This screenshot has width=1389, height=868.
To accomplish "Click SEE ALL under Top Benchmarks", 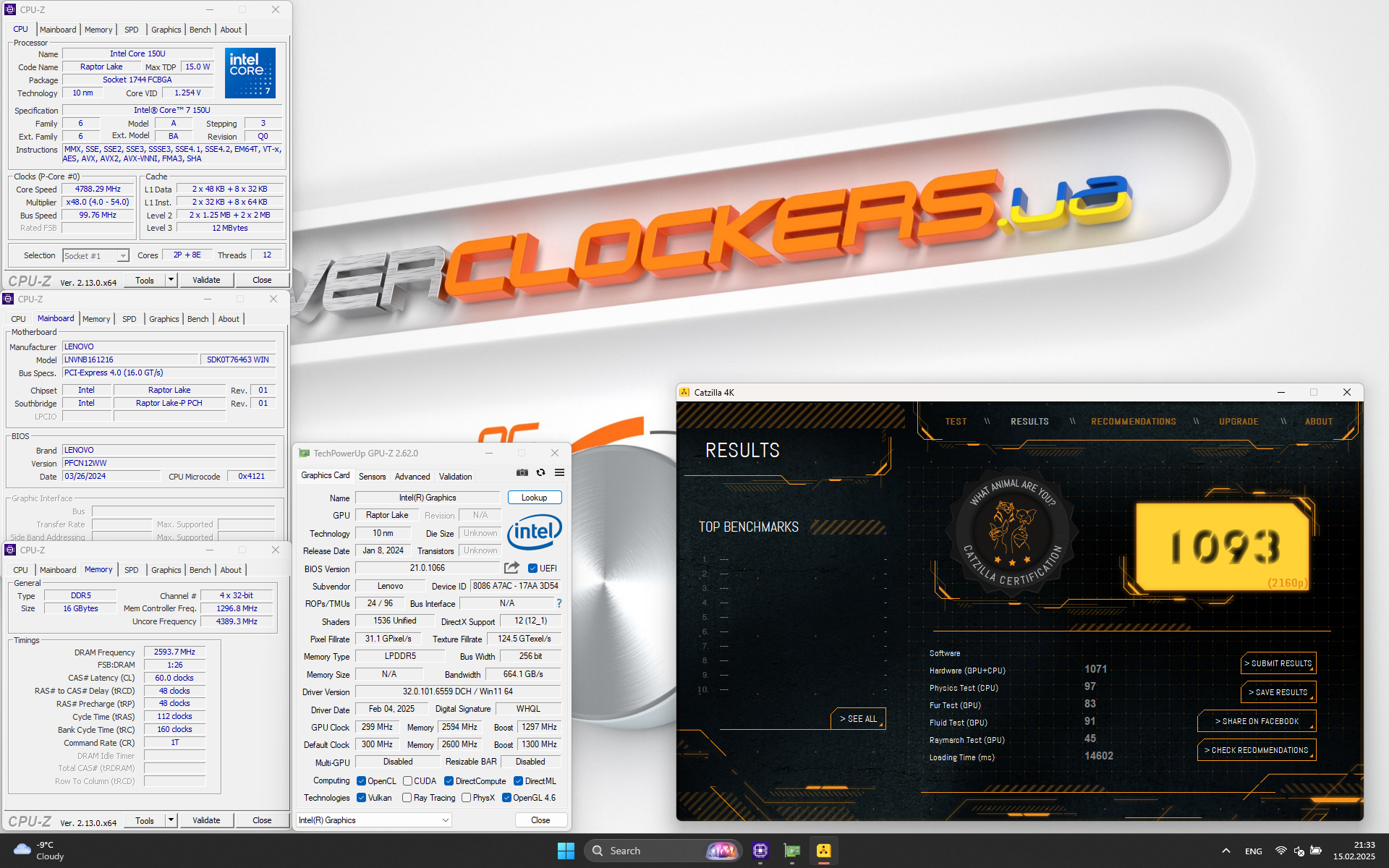I will tap(858, 719).
